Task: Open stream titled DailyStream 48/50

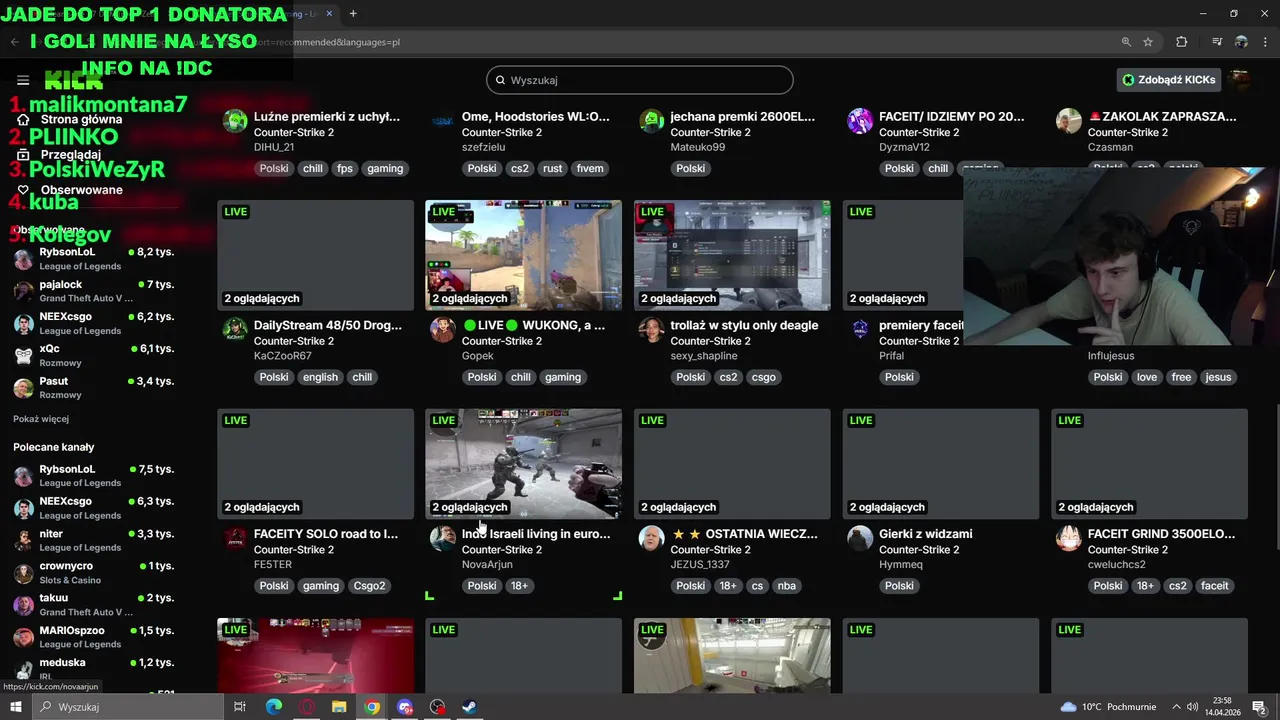Action: (328, 325)
